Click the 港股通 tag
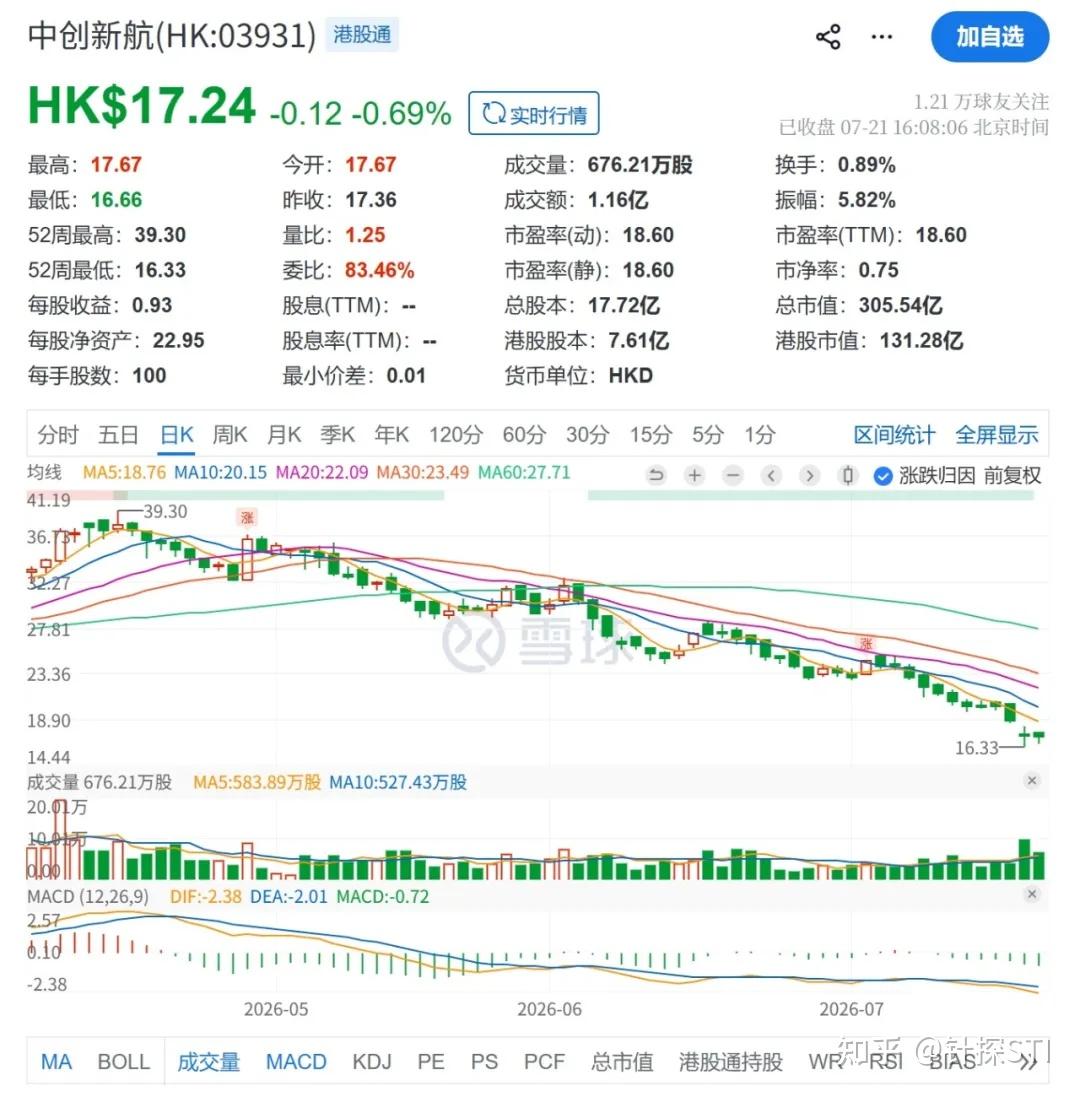This screenshot has height=1097, width=1080. click(362, 34)
